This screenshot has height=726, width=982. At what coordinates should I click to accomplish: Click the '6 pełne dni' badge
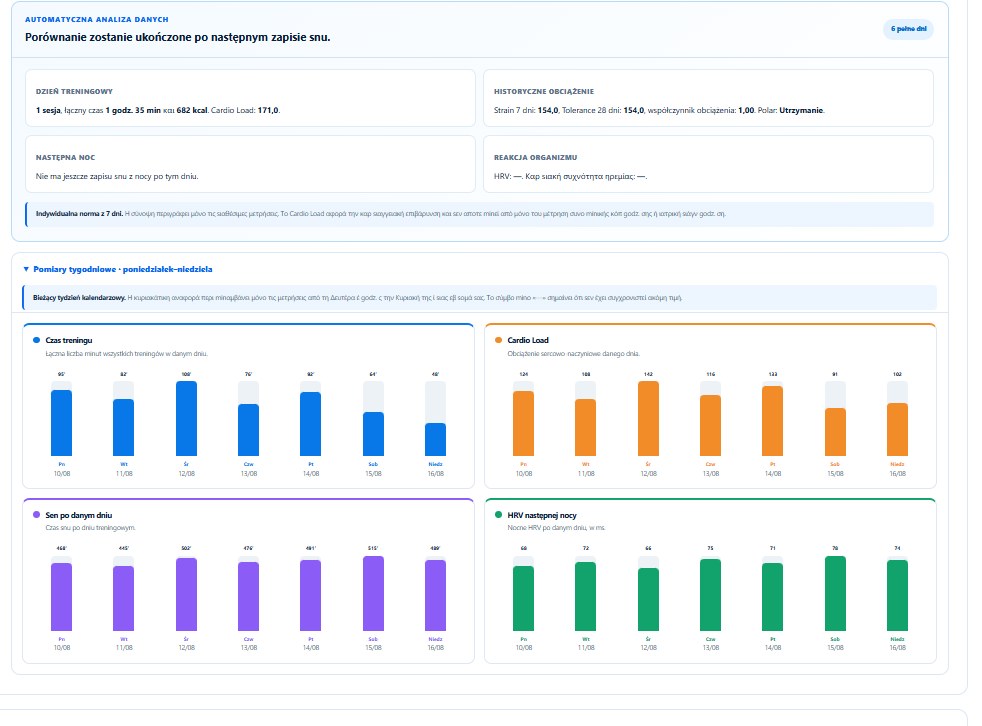click(x=908, y=29)
